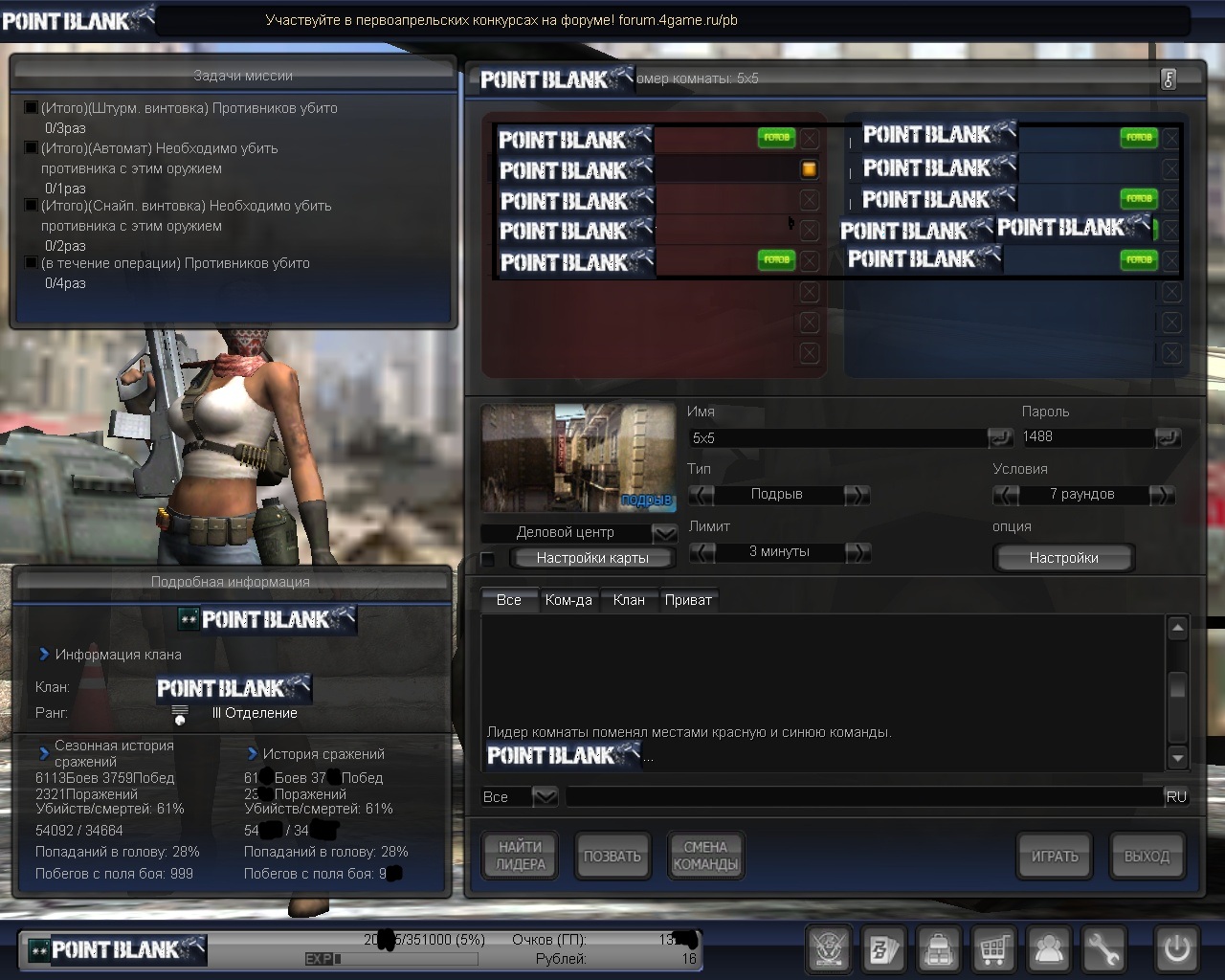Click chat scrollbar up arrow

click(x=1178, y=628)
